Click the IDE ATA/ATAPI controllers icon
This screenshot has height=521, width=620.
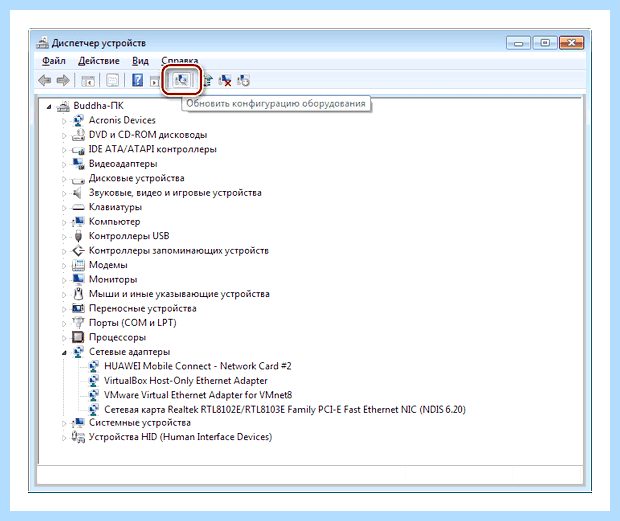78,149
